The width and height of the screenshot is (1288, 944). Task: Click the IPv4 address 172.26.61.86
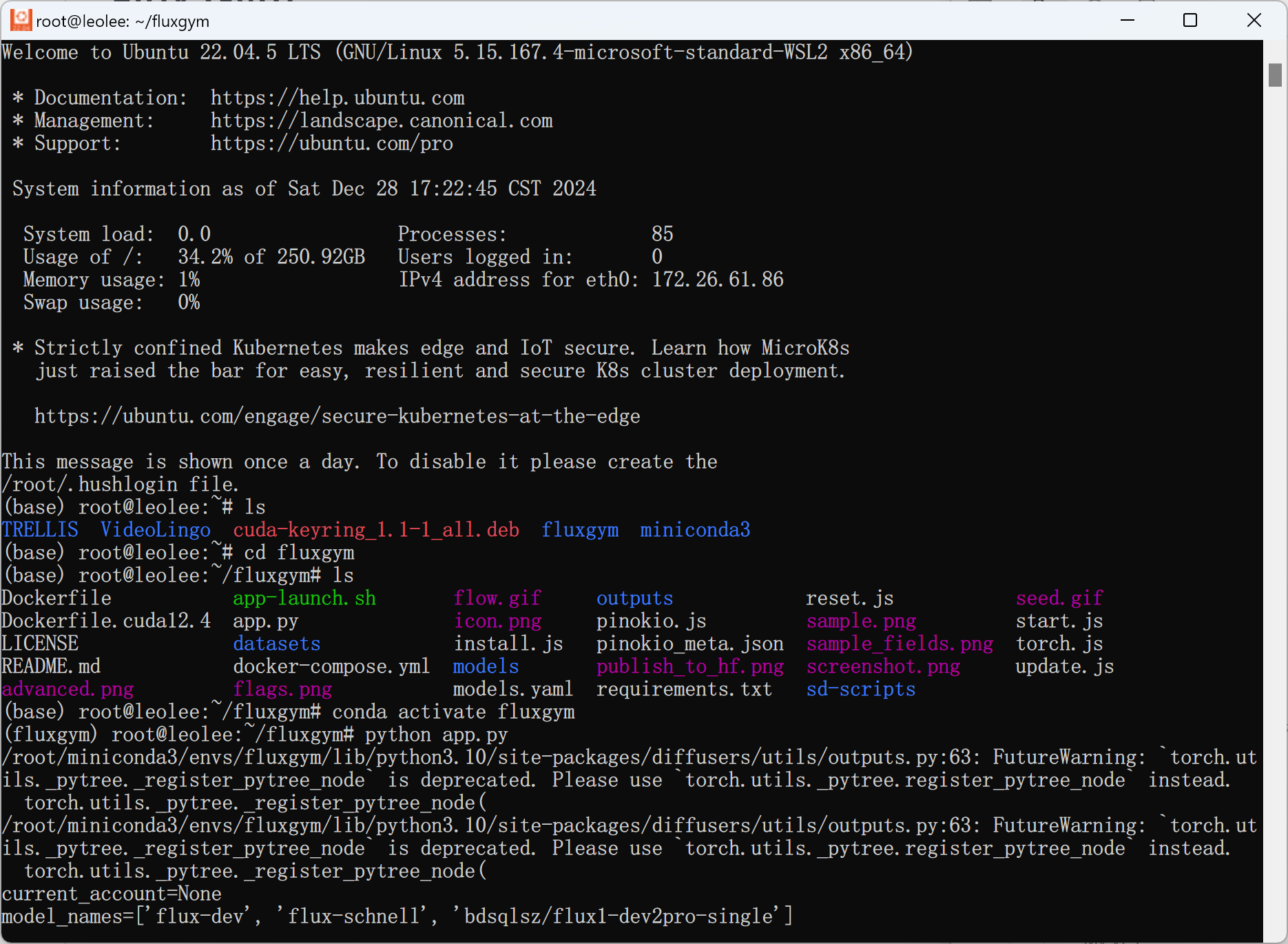[x=718, y=280]
